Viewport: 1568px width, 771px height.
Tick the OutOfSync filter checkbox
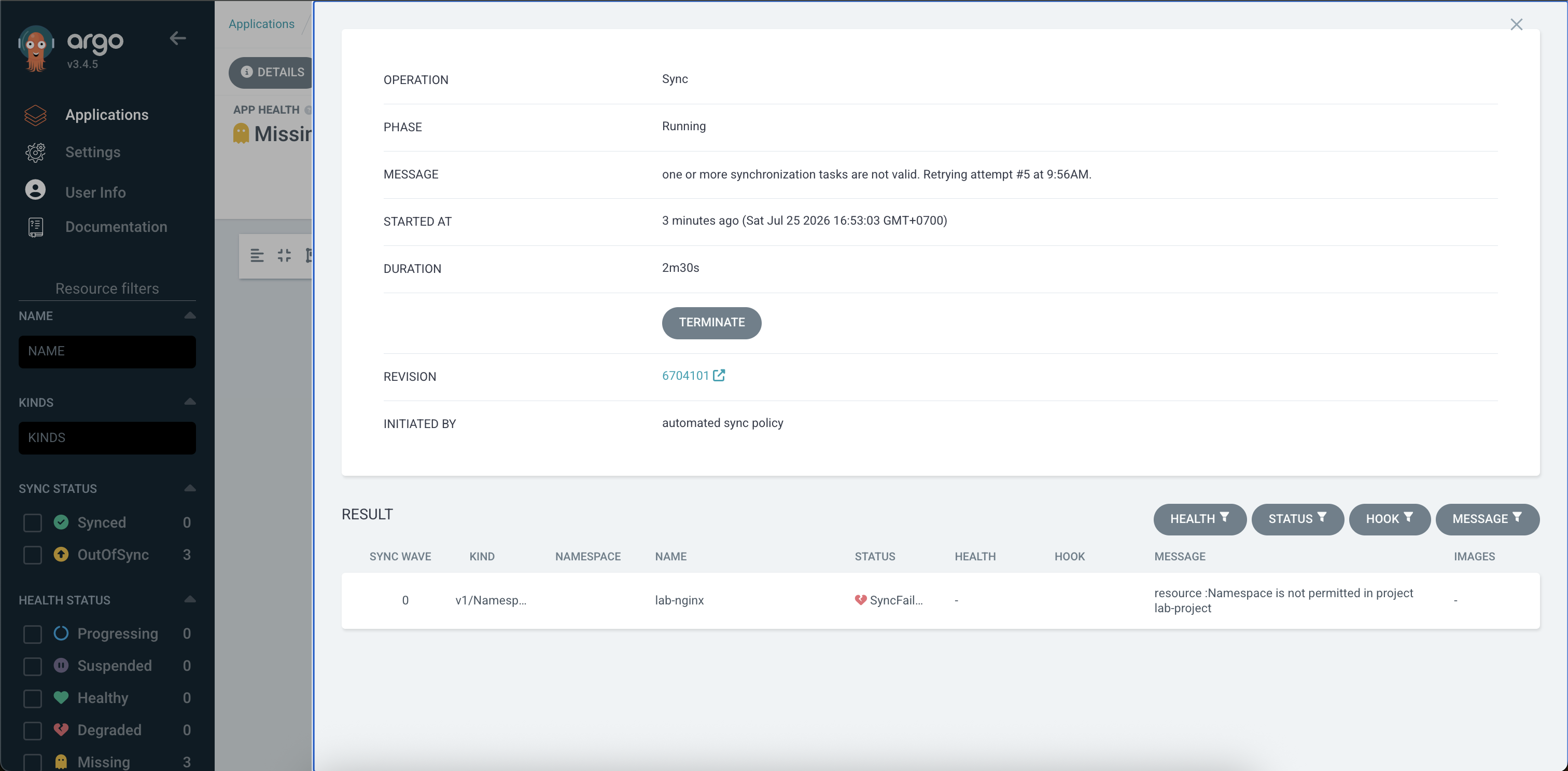pos(32,555)
